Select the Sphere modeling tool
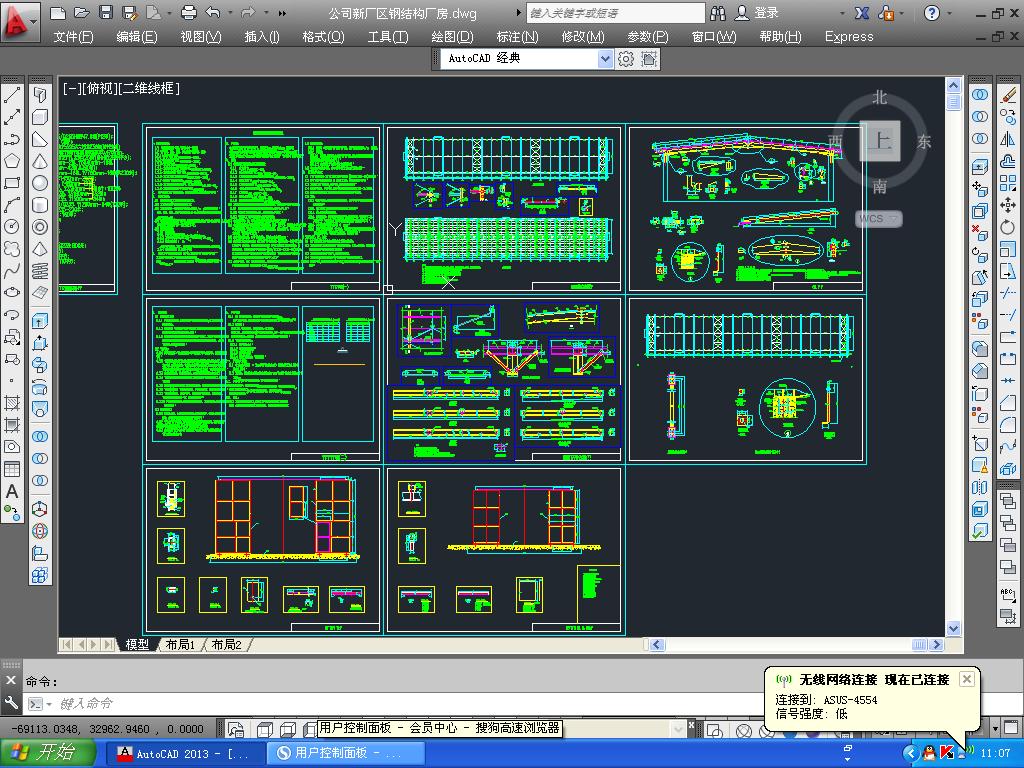This screenshot has height=768, width=1024. [40, 183]
